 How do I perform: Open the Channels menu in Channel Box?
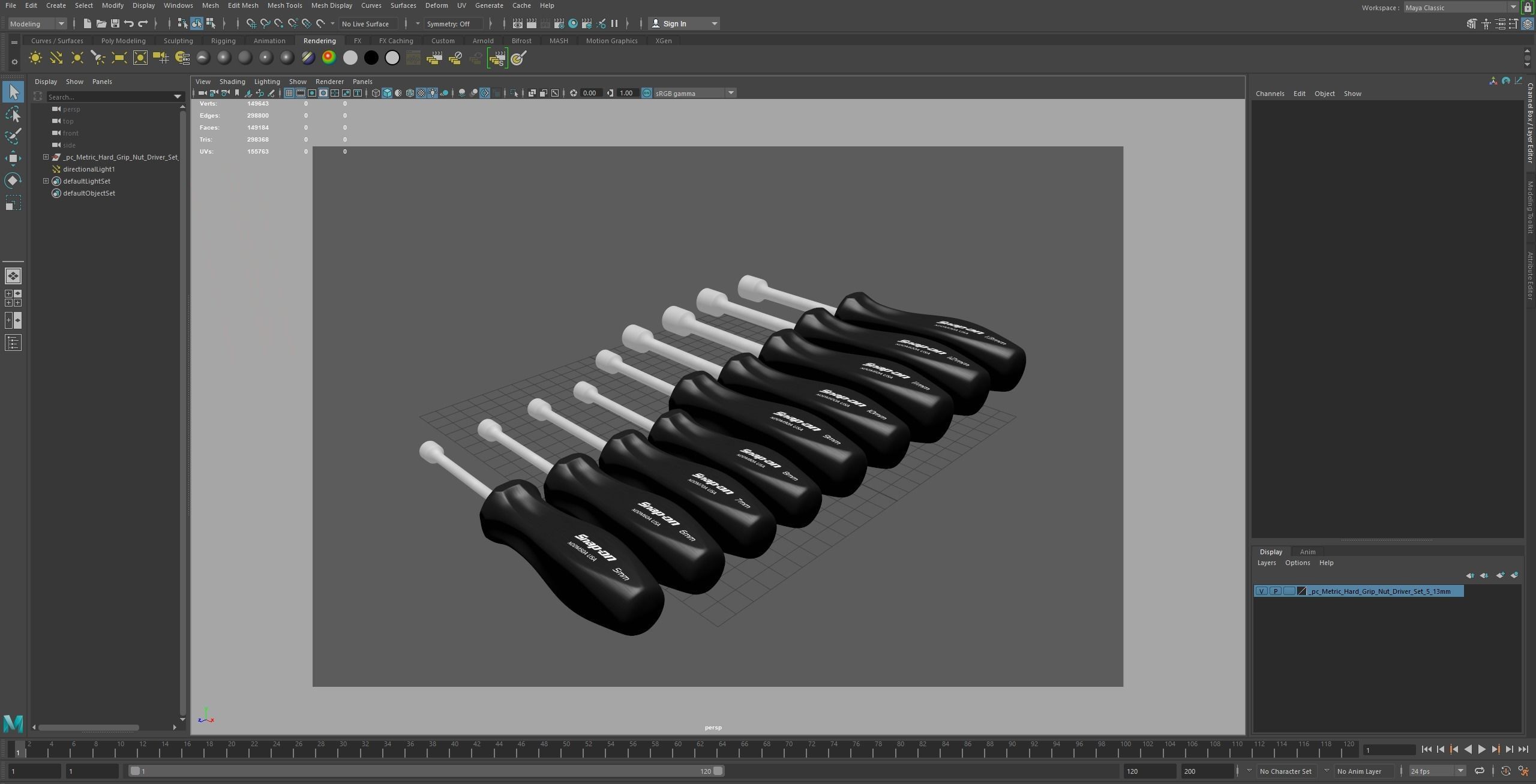1270,94
